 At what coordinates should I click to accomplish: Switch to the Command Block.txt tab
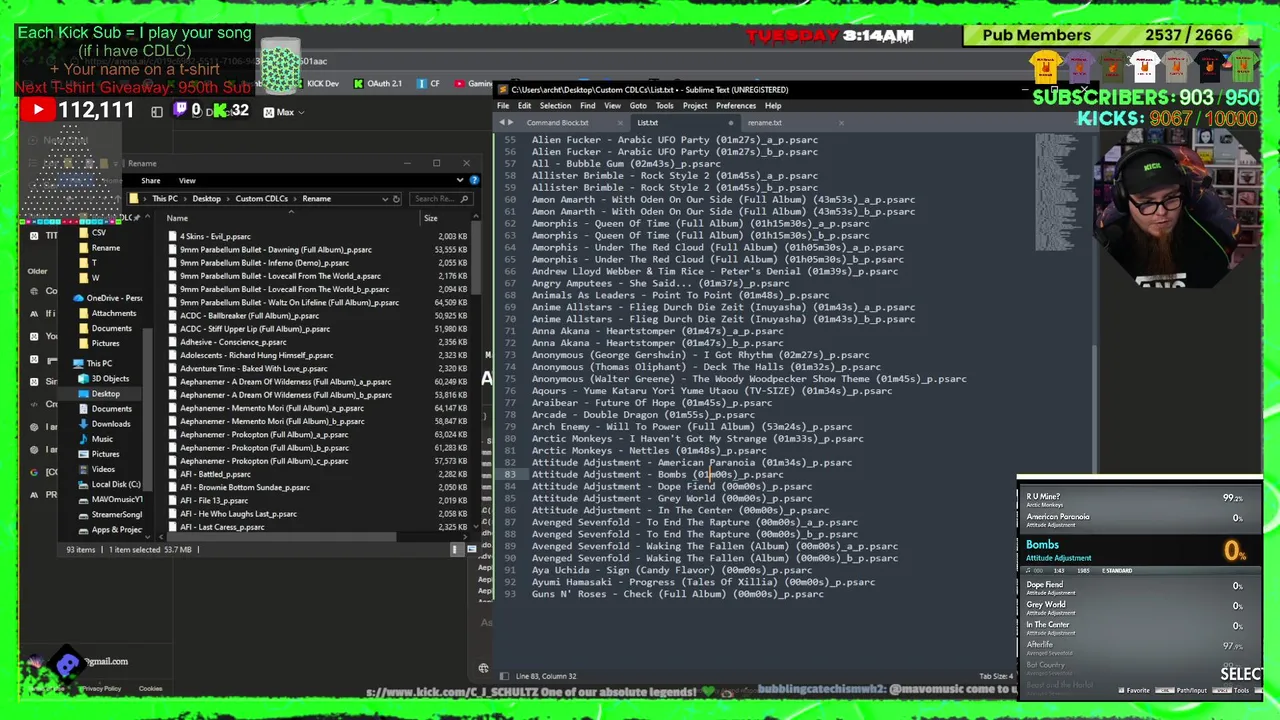[558, 123]
